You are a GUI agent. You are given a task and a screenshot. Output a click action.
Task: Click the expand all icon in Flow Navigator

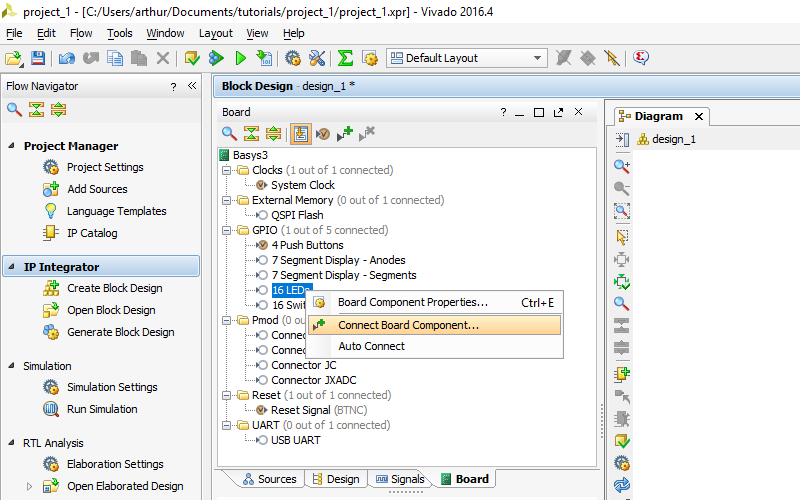tap(59, 109)
